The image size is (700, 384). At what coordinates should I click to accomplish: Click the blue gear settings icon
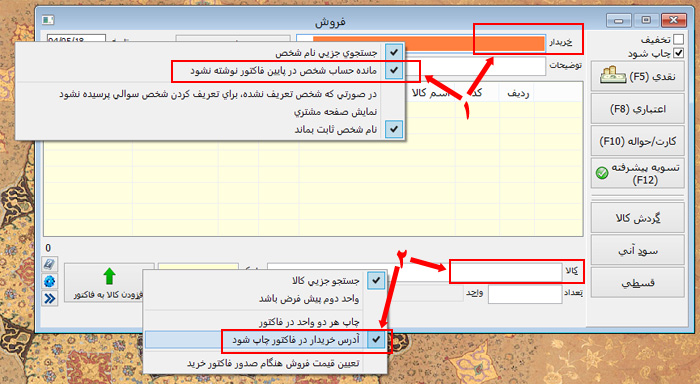(50, 281)
